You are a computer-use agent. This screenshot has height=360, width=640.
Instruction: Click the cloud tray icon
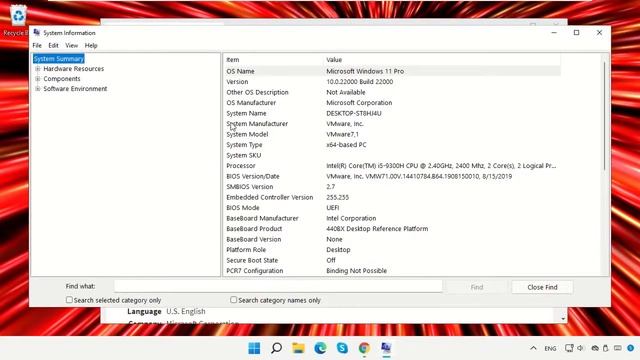coord(595,348)
